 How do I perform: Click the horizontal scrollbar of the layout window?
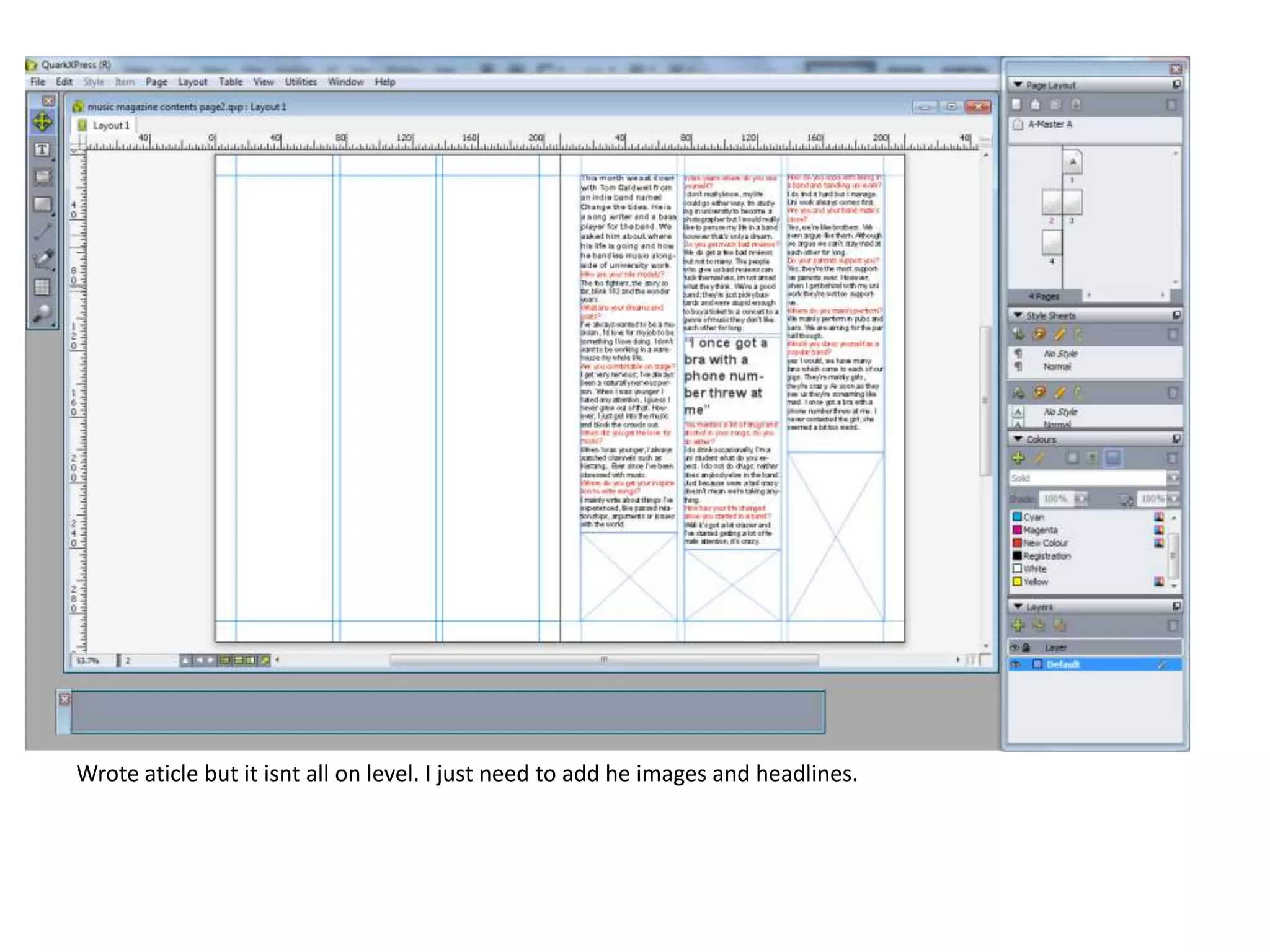[603, 660]
